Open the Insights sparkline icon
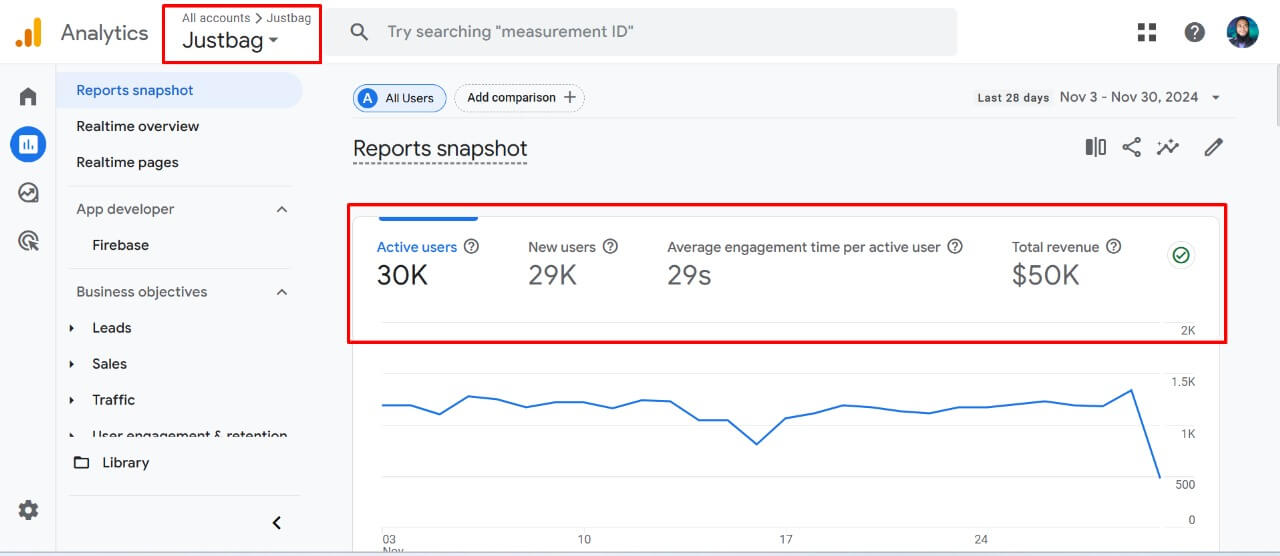This screenshot has height=556, width=1280. click(x=1168, y=147)
